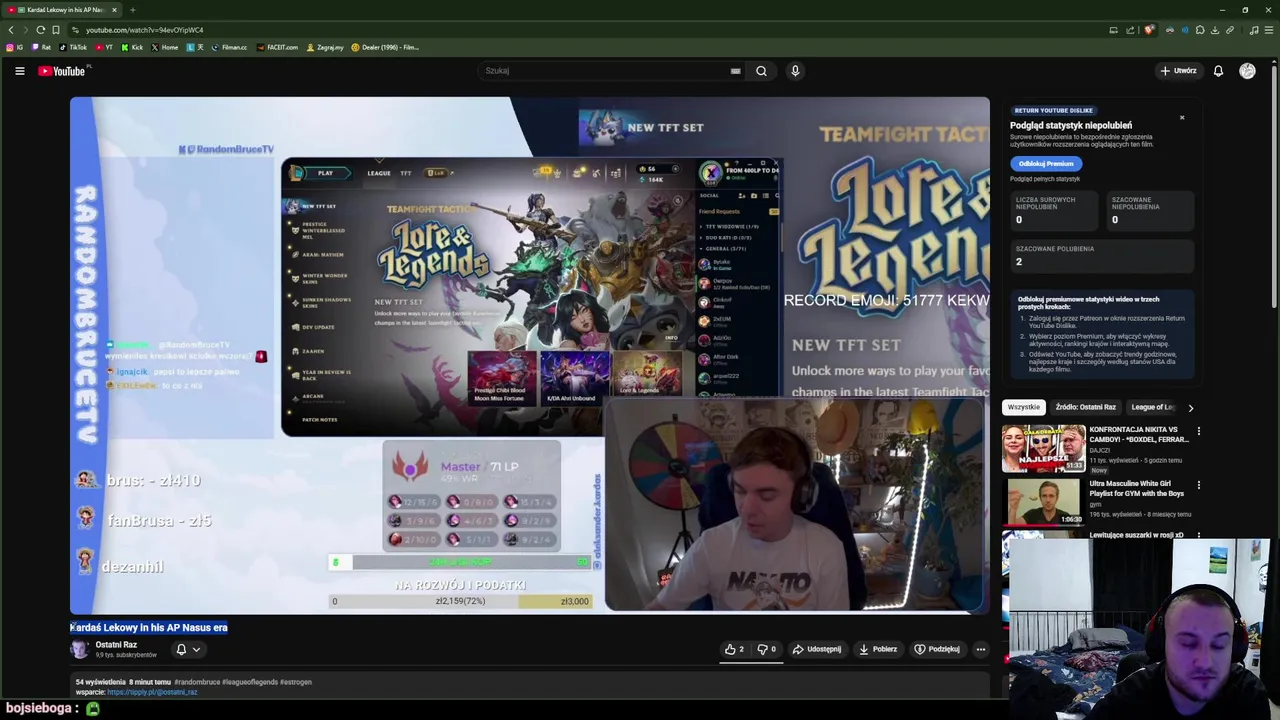The height and width of the screenshot is (720, 1280).
Task: Click the Udostępnij share button
Action: 817,649
